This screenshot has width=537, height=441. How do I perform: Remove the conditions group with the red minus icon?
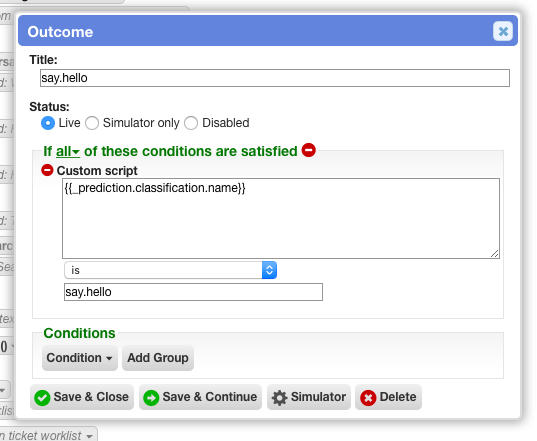coord(309,150)
